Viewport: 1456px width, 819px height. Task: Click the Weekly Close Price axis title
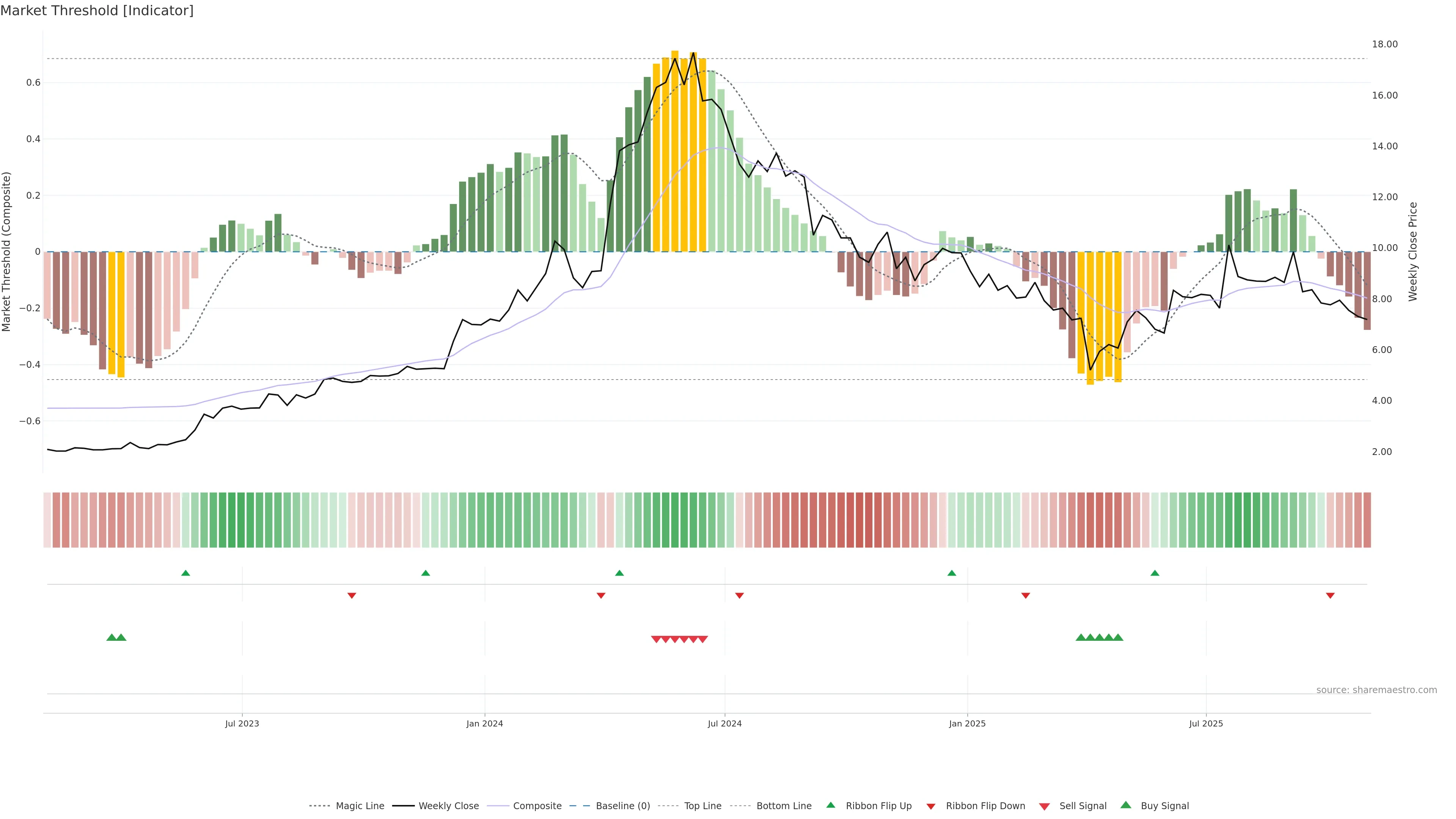point(1412,251)
